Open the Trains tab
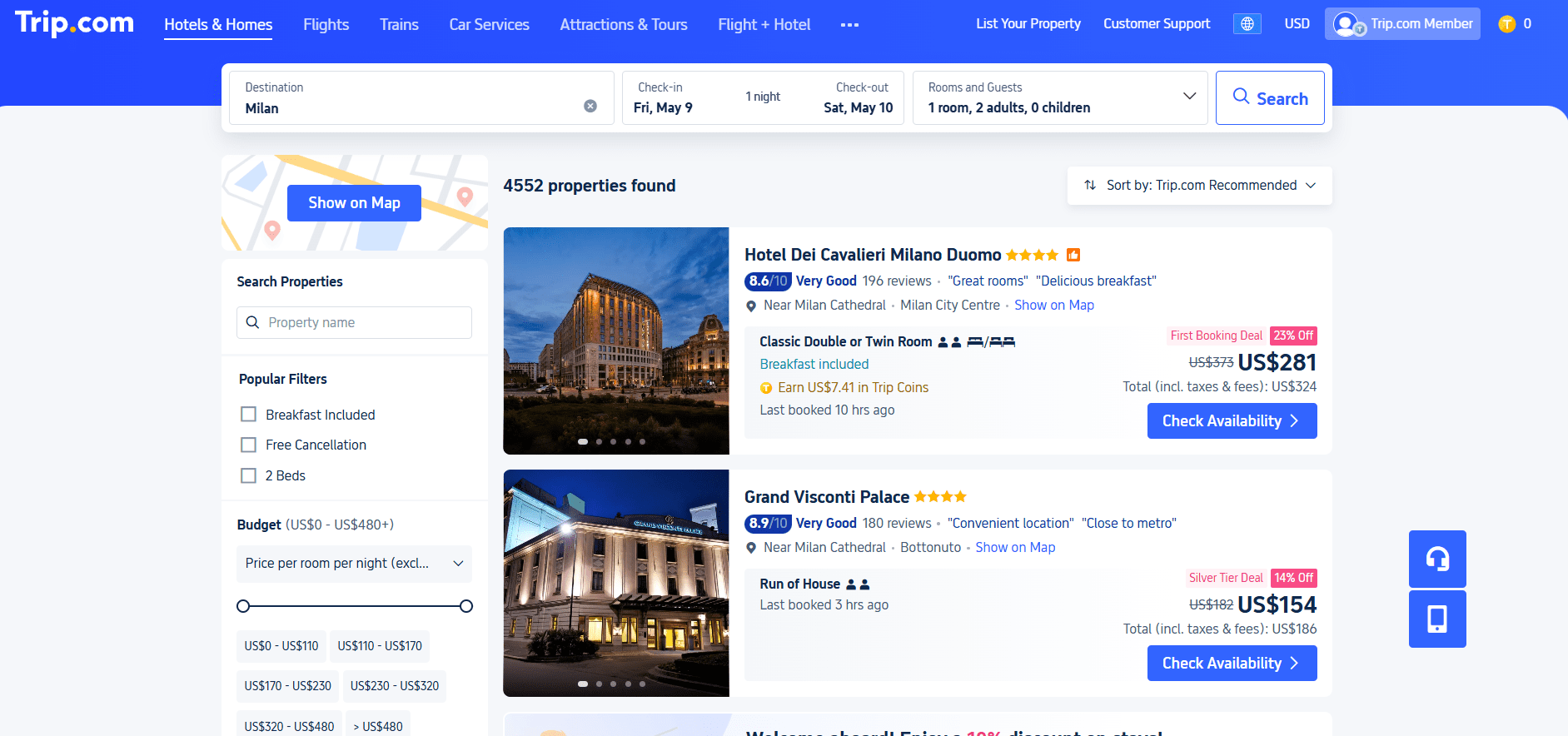The image size is (1568, 736). 399,25
